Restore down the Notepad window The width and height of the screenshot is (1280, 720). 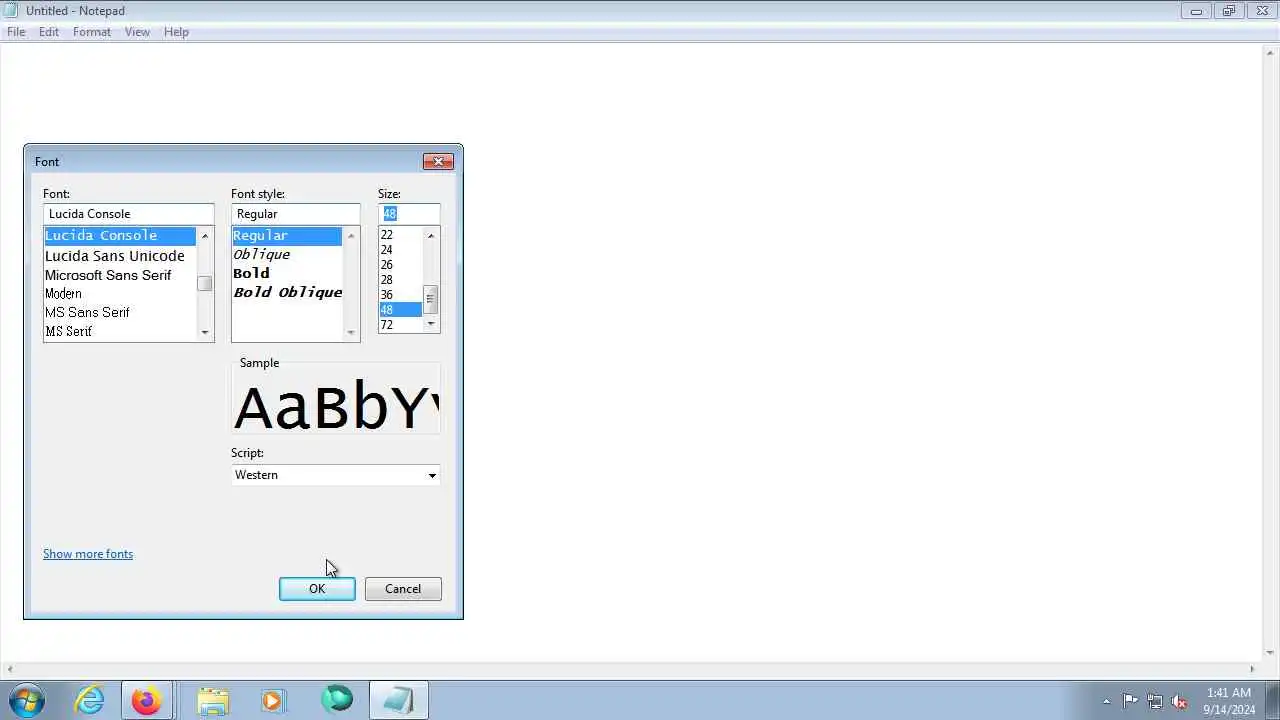click(x=1229, y=11)
